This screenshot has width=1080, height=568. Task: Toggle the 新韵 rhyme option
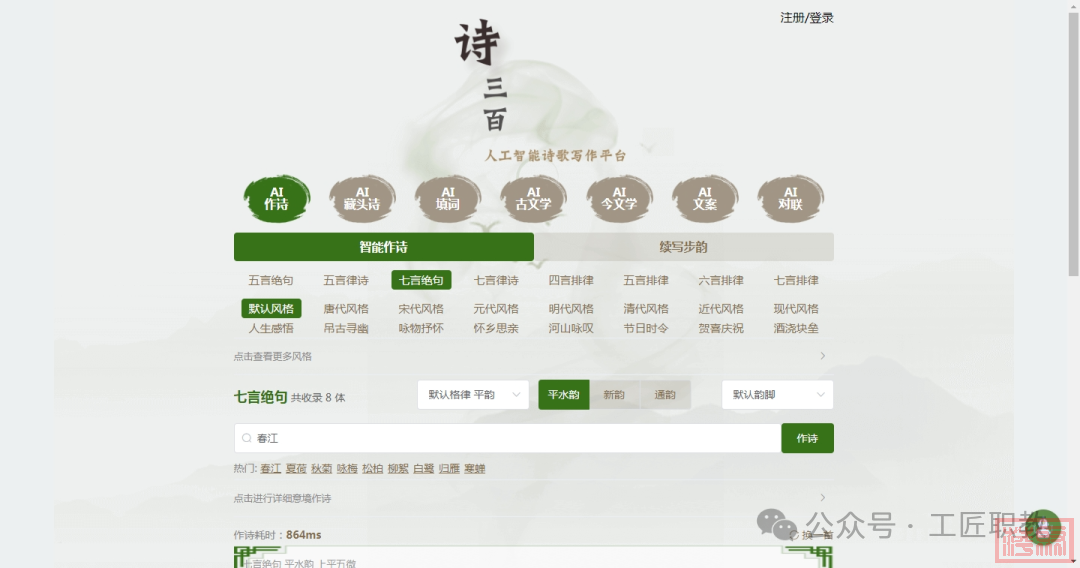614,395
